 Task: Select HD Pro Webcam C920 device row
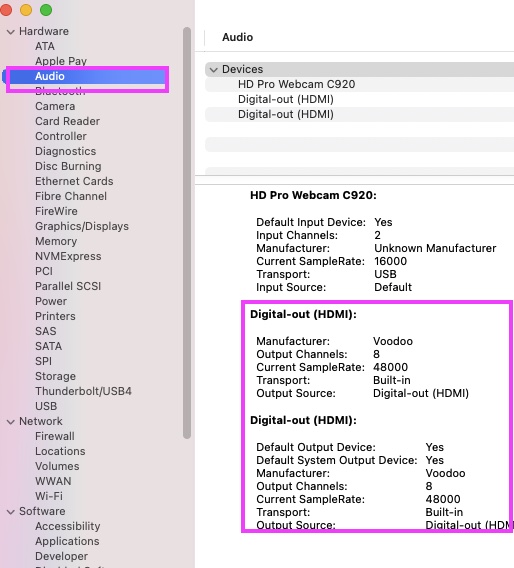pyautogui.click(x=359, y=84)
